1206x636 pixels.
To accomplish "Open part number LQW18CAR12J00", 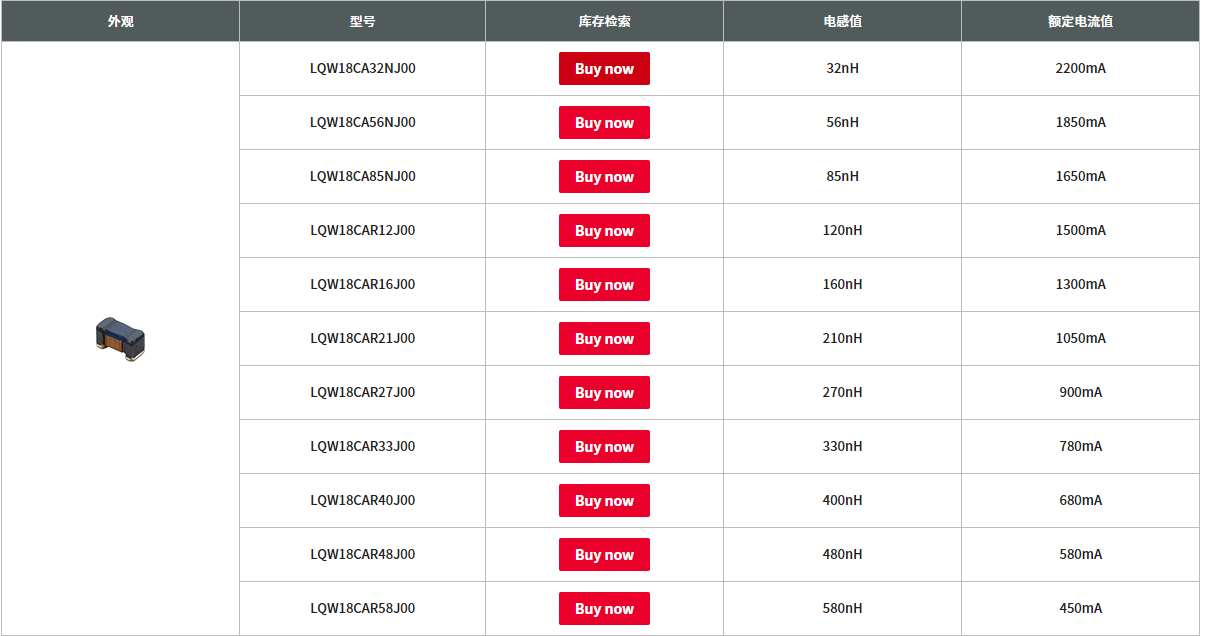I will point(362,231).
